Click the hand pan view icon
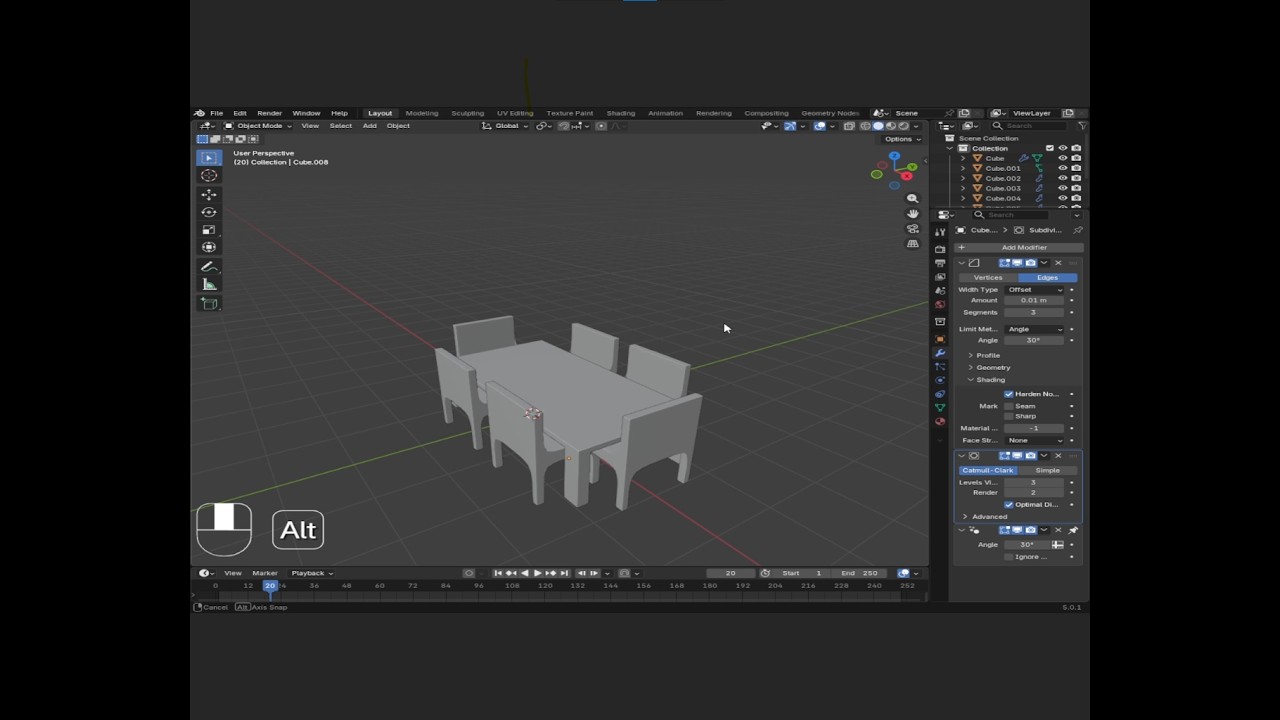The width and height of the screenshot is (1280, 720). (912, 213)
